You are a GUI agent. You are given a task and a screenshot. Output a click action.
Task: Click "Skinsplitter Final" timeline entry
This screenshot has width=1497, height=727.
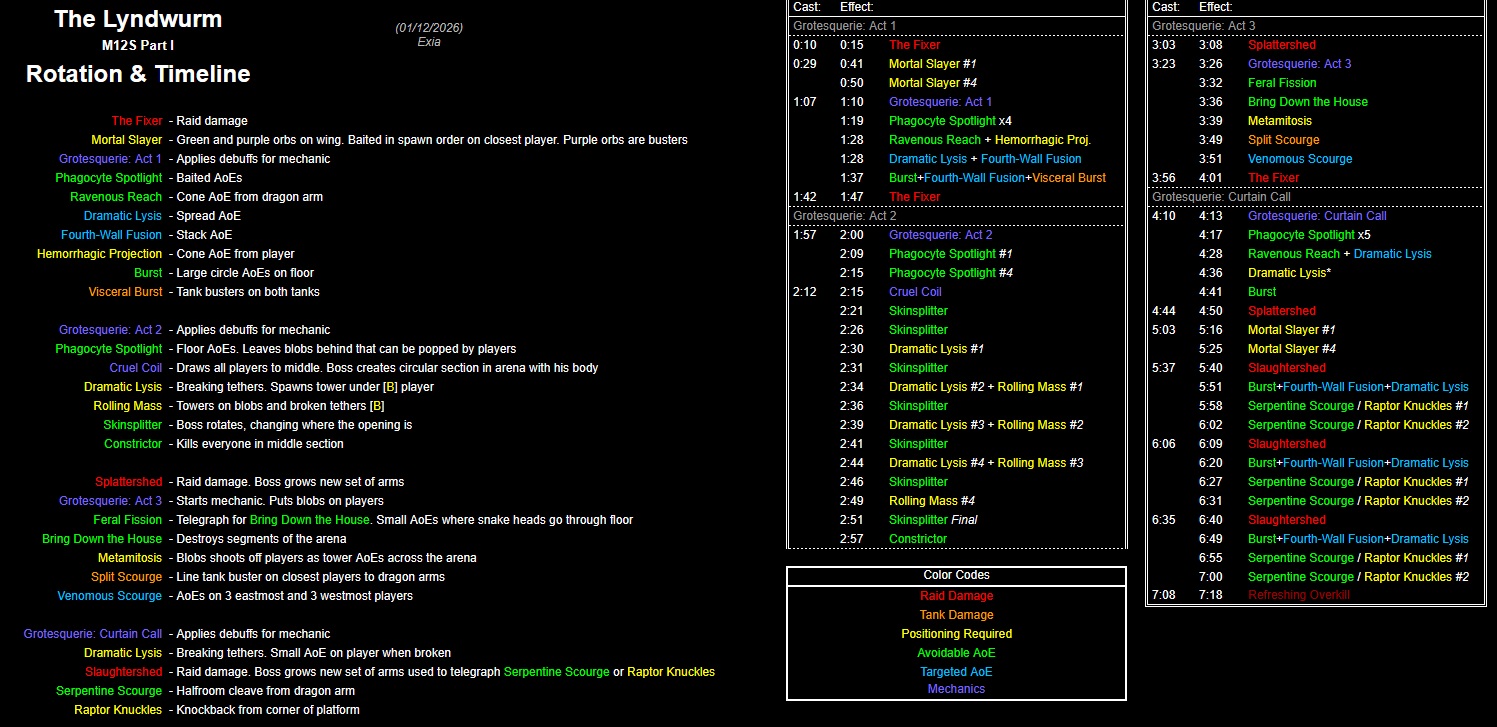point(933,520)
